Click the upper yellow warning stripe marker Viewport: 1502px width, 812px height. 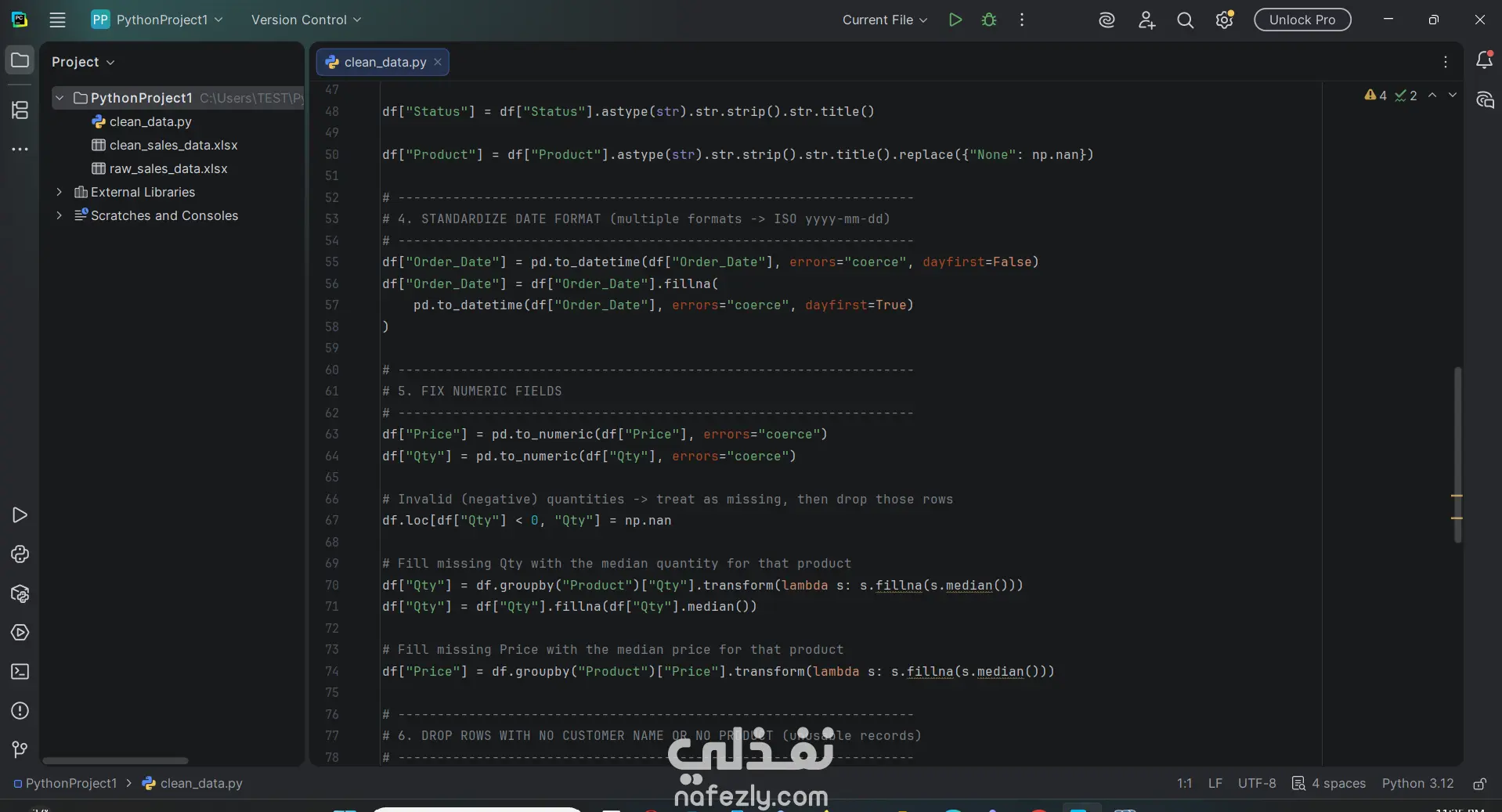1457,496
